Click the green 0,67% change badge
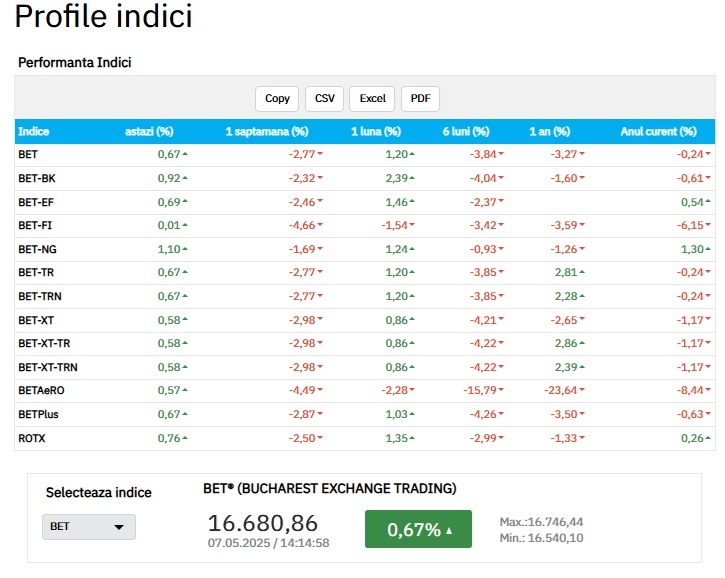 (x=418, y=530)
